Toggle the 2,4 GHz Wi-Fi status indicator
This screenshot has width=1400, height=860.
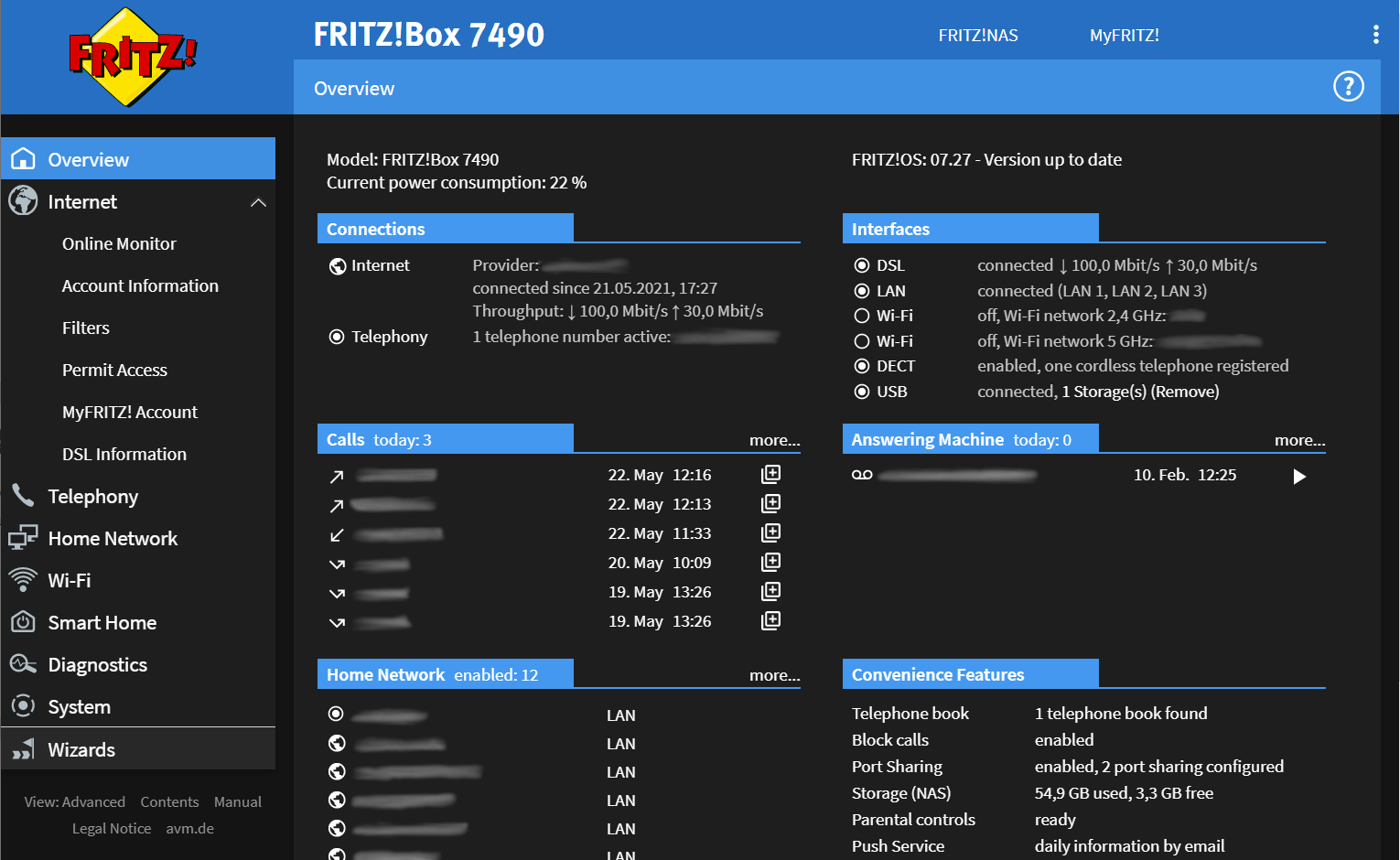click(x=861, y=315)
